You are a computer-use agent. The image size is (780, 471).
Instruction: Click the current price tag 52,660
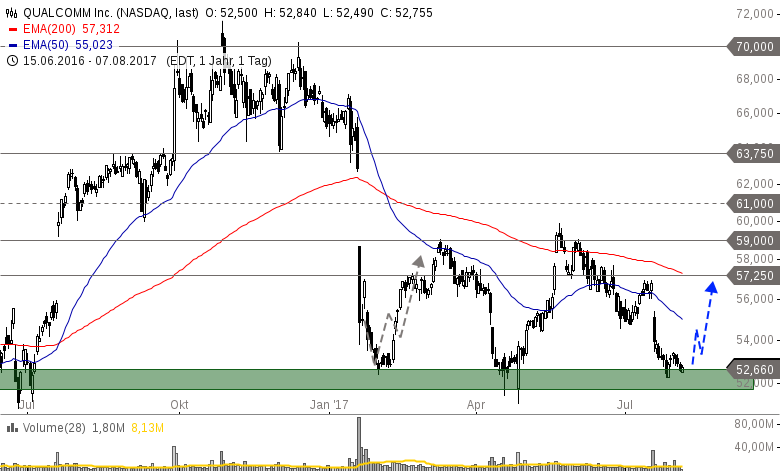753,367
